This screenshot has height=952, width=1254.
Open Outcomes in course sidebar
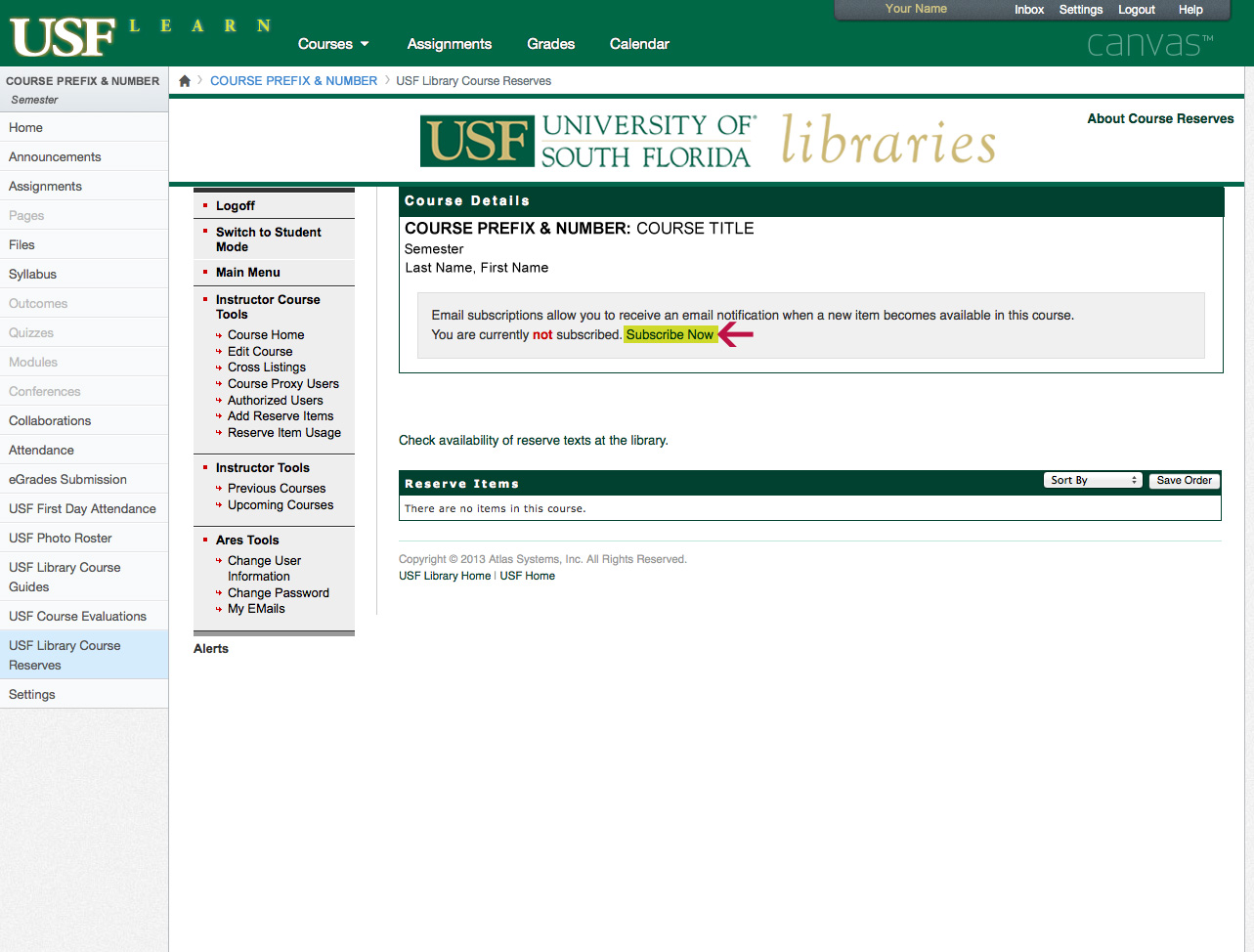coord(84,303)
